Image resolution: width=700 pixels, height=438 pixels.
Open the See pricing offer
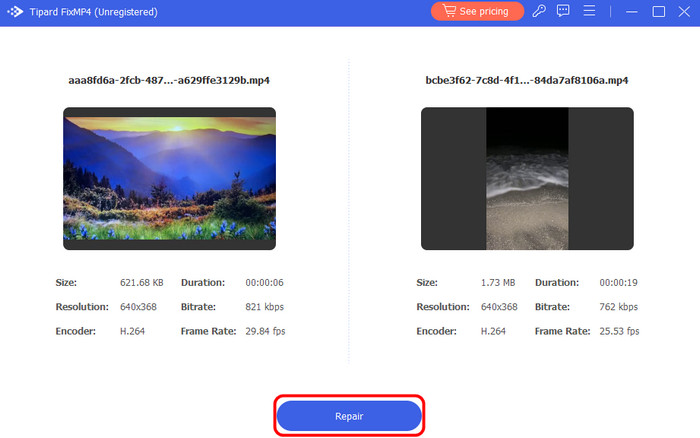tap(477, 11)
